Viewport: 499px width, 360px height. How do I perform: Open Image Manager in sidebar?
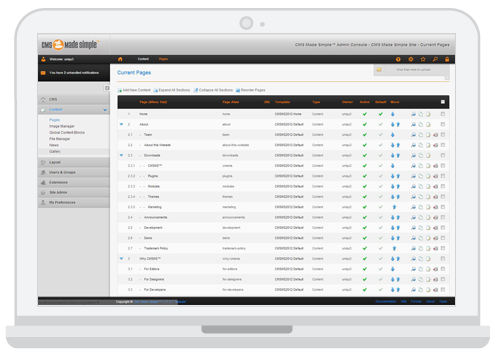click(x=62, y=126)
